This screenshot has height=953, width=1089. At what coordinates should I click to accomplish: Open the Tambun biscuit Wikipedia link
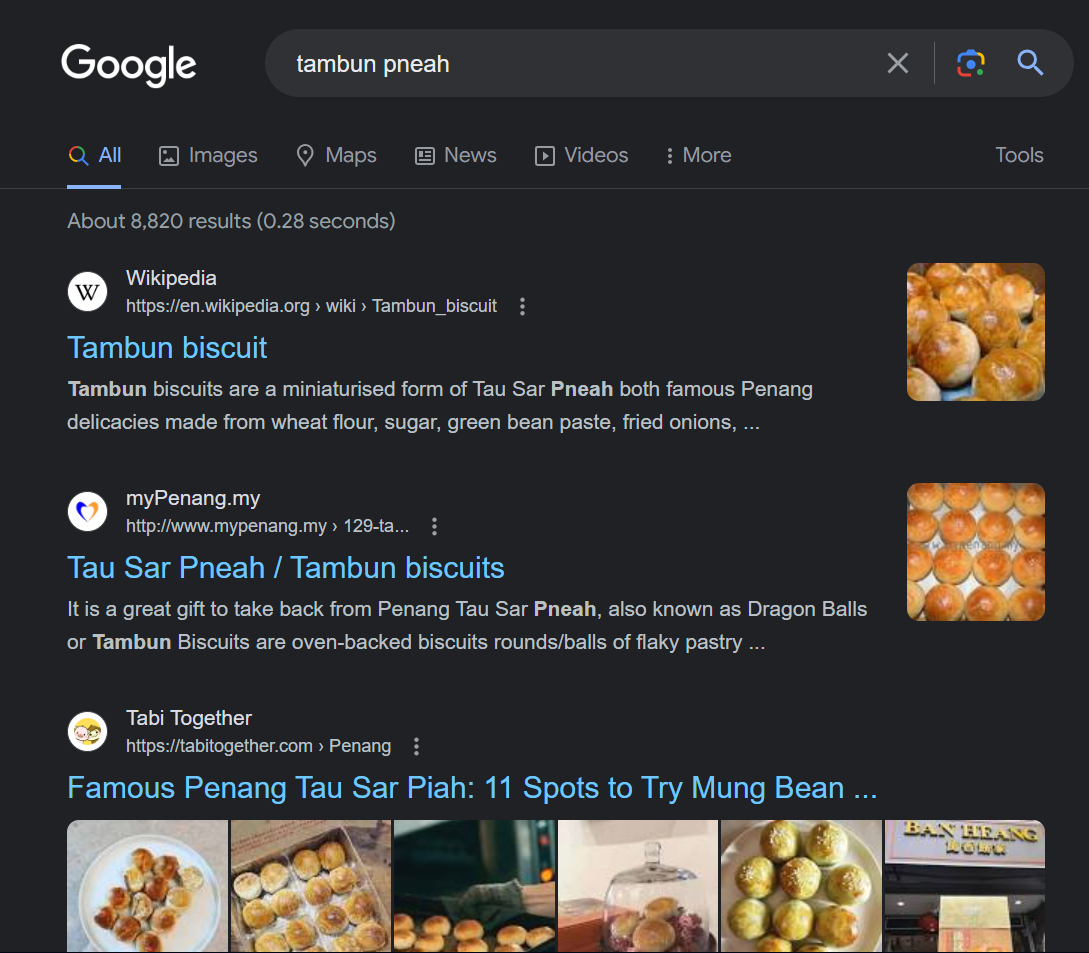tap(167, 348)
